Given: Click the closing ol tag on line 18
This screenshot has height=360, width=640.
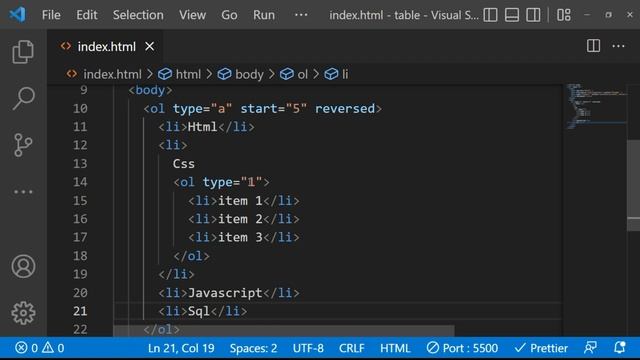Looking at the screenshot, I should 191,256.
